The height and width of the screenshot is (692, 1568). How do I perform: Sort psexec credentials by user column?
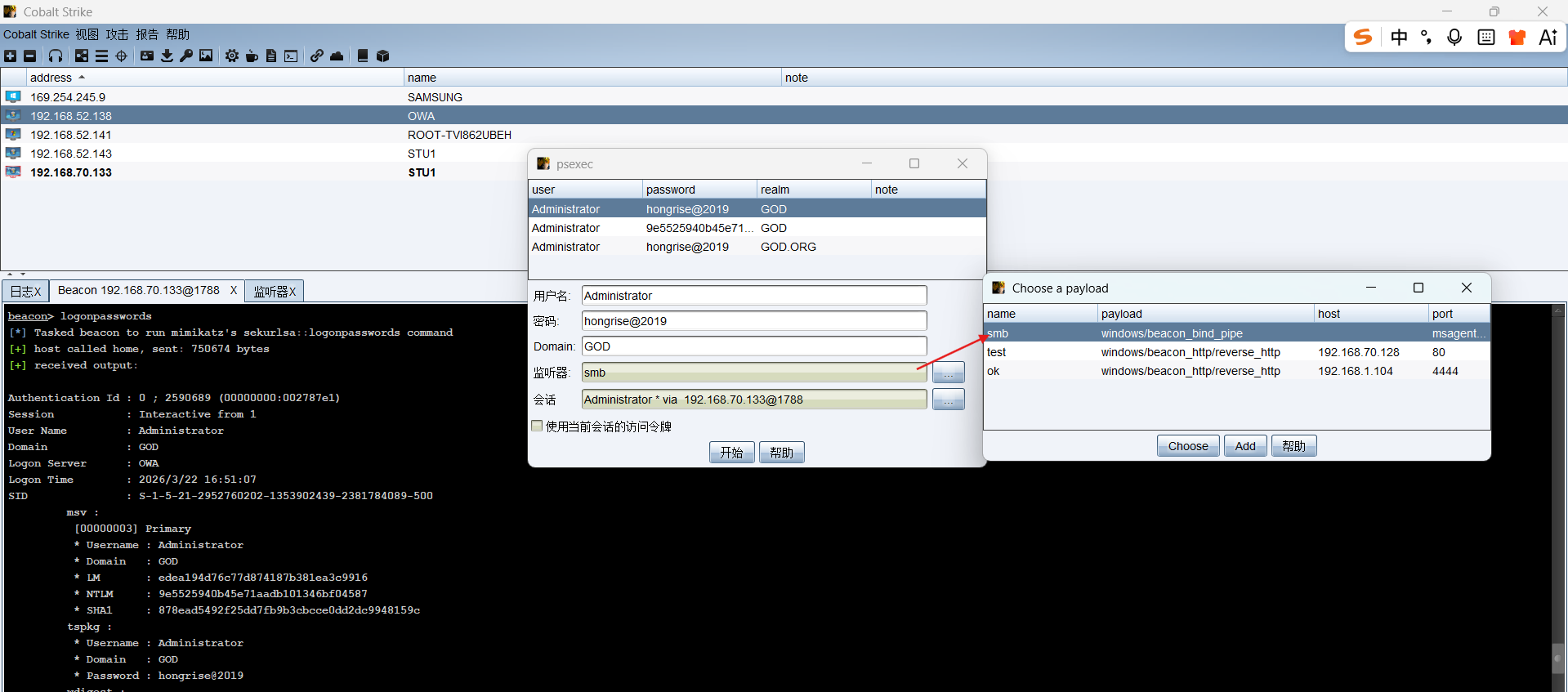tap(585, 190)
